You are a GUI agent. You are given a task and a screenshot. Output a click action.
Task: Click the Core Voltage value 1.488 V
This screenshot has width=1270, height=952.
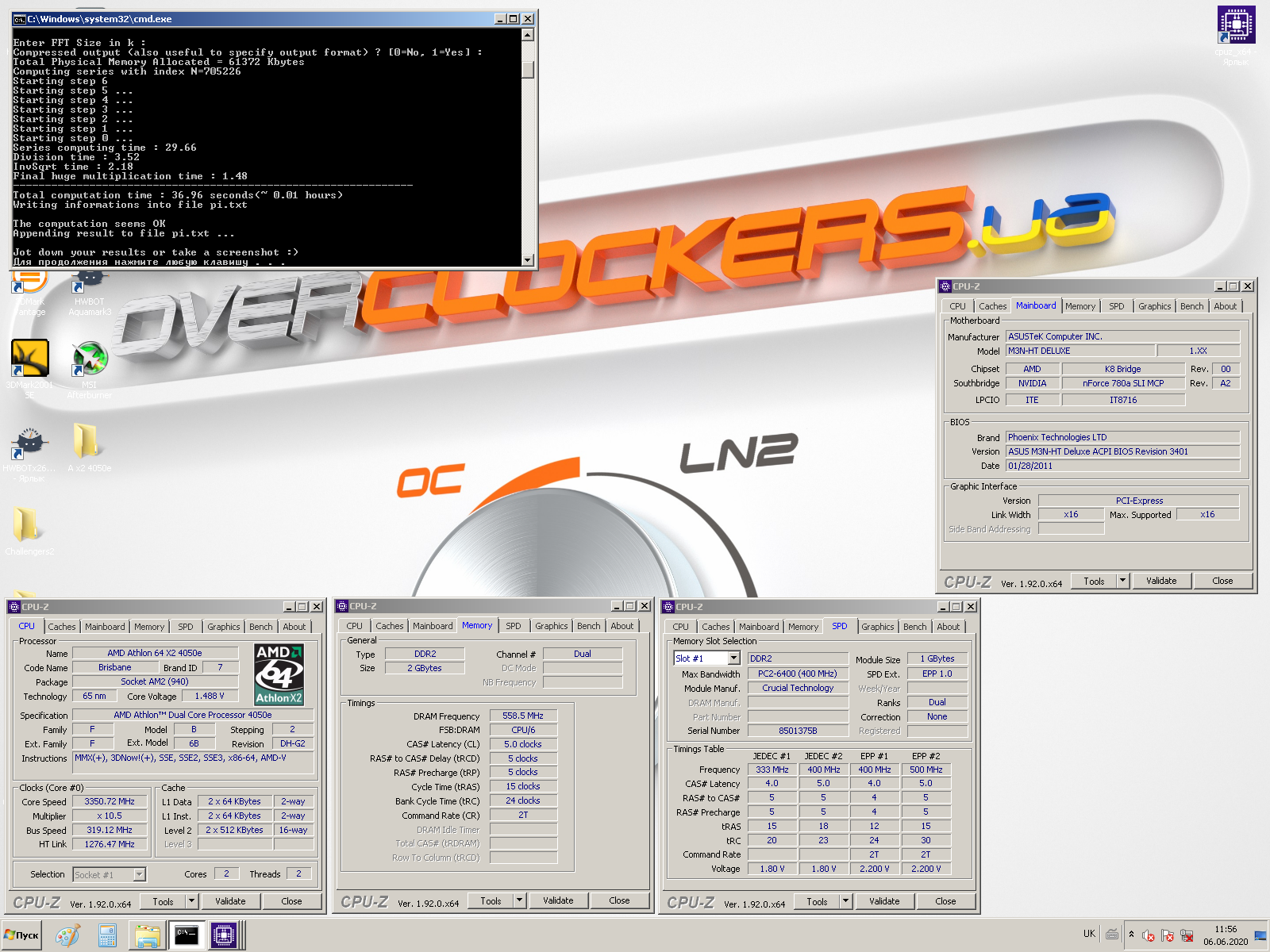tap(210, 696)
